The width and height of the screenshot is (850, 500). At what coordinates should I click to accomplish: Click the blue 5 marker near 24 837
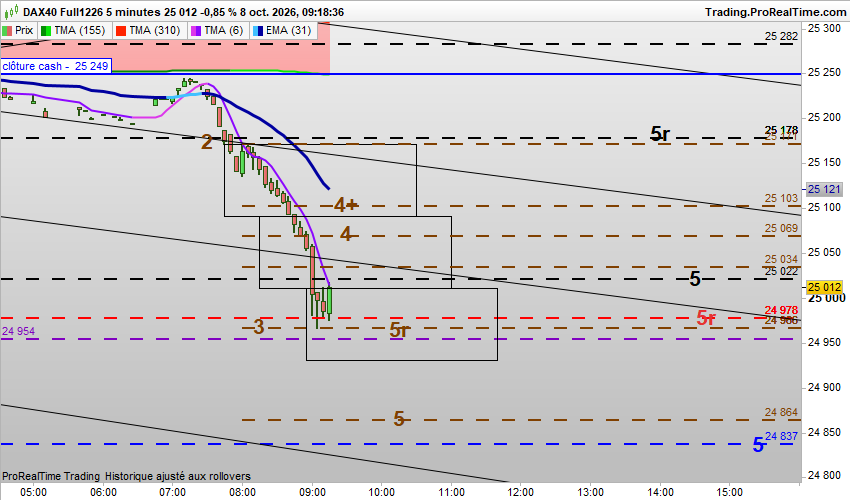click(x=758, y=445)
